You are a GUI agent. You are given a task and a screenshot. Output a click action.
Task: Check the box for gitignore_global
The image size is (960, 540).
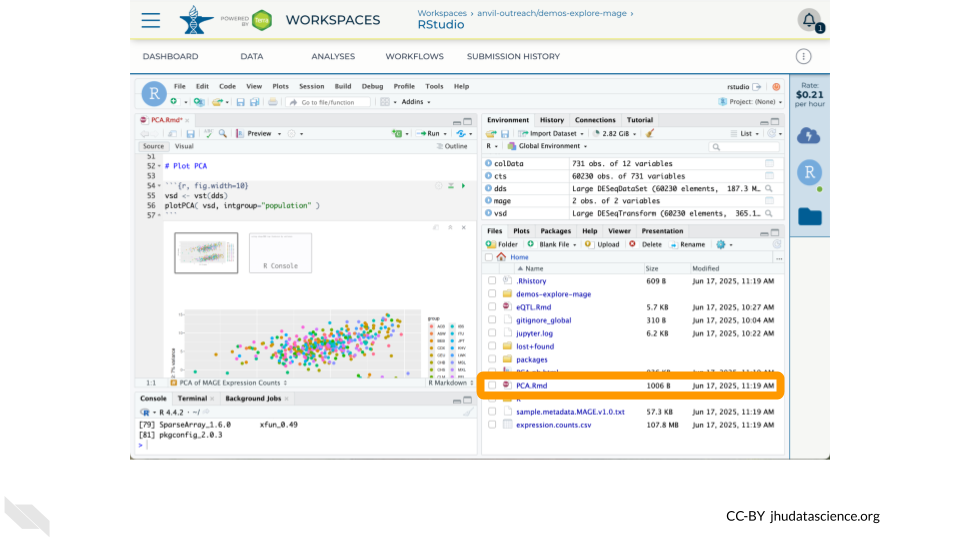(x=492, y=320)
